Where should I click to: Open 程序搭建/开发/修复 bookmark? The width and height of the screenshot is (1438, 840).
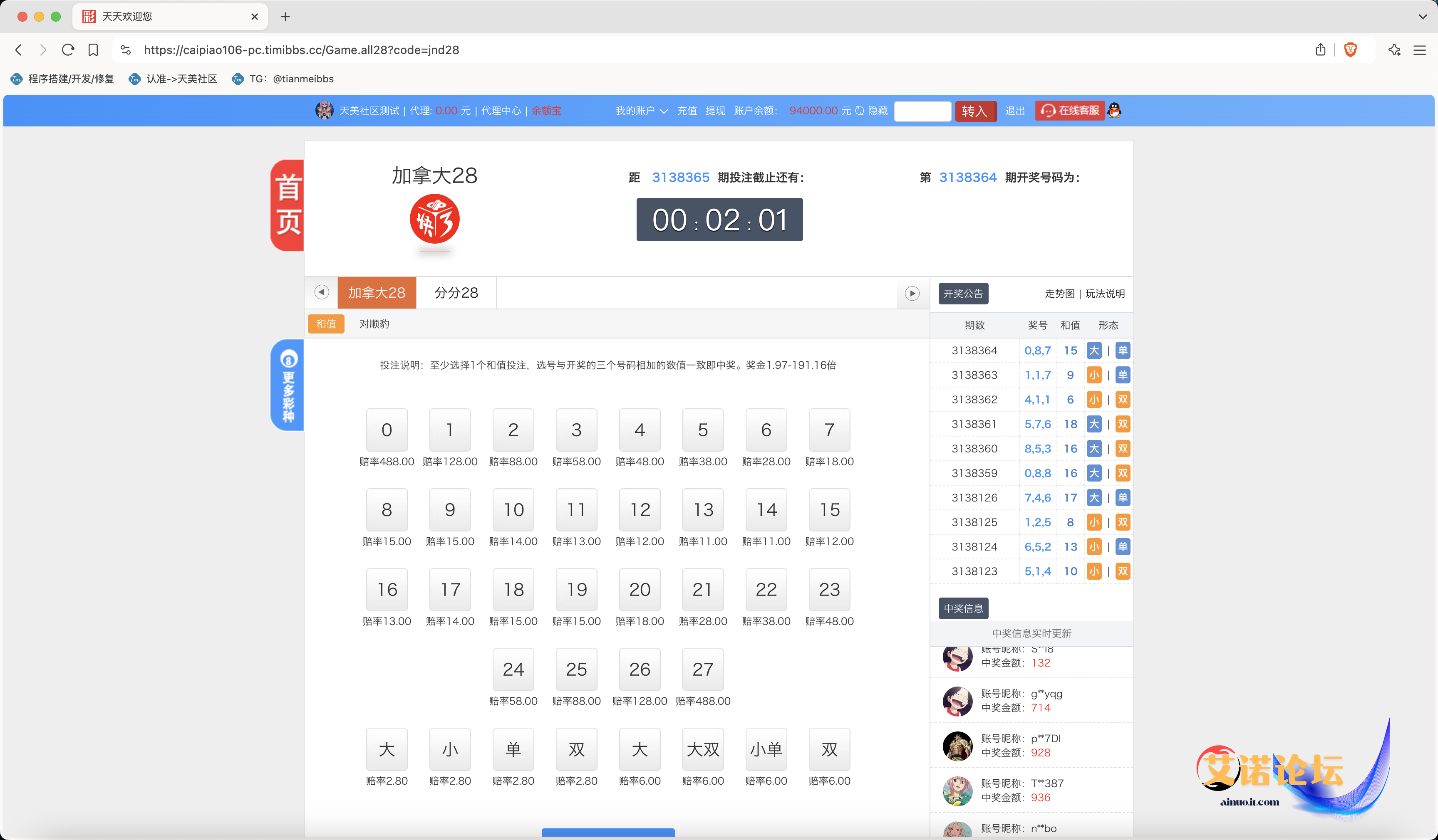point(63,79)
